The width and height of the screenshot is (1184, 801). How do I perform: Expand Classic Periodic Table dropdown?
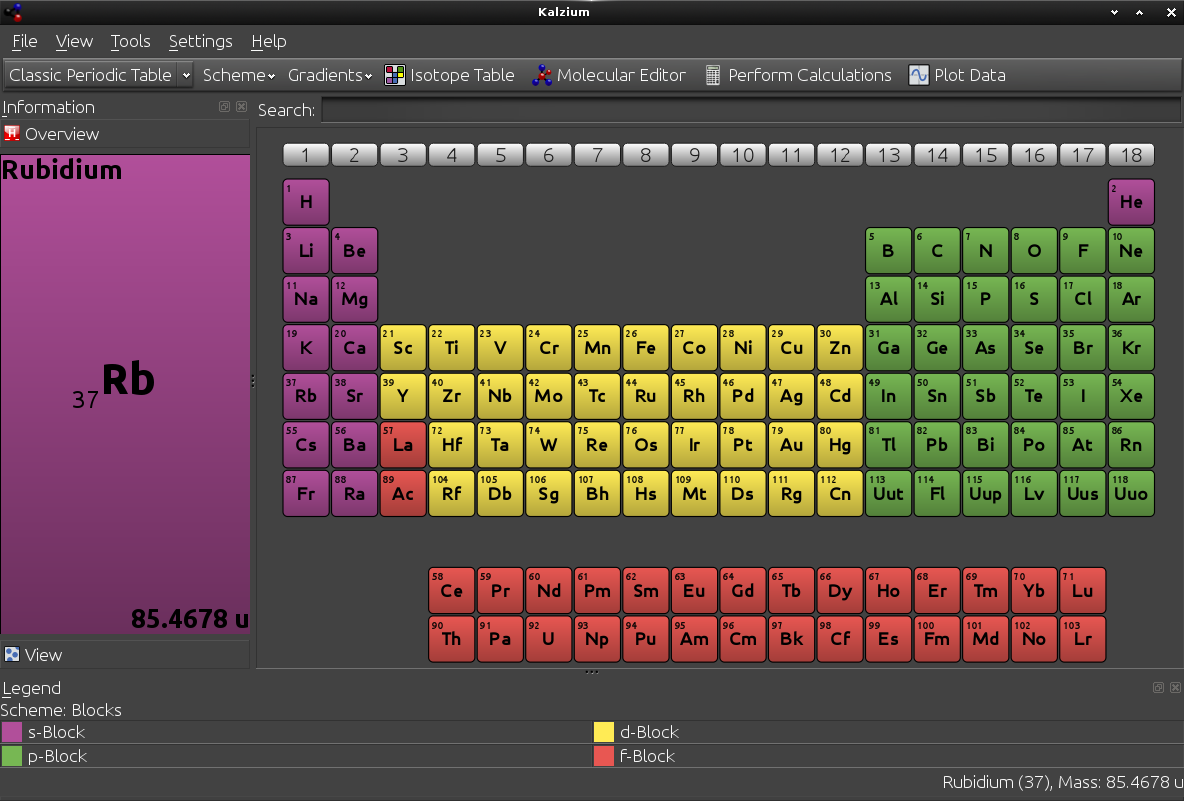[x=186, y=75]
